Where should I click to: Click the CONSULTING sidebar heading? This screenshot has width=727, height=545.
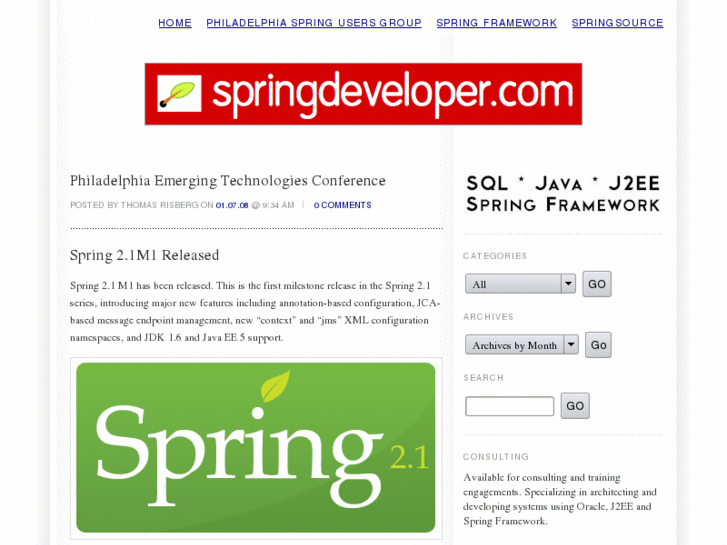click(496, 457)
